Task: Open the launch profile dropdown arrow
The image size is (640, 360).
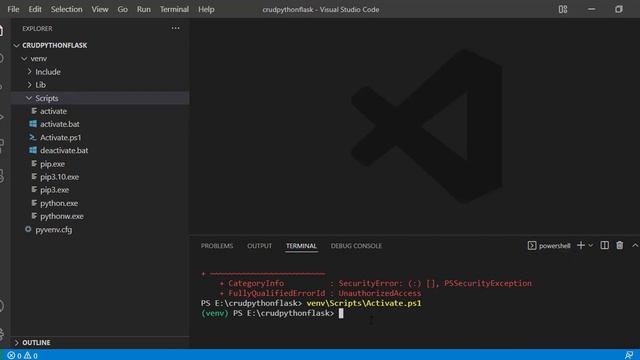Action: point(591,245)
